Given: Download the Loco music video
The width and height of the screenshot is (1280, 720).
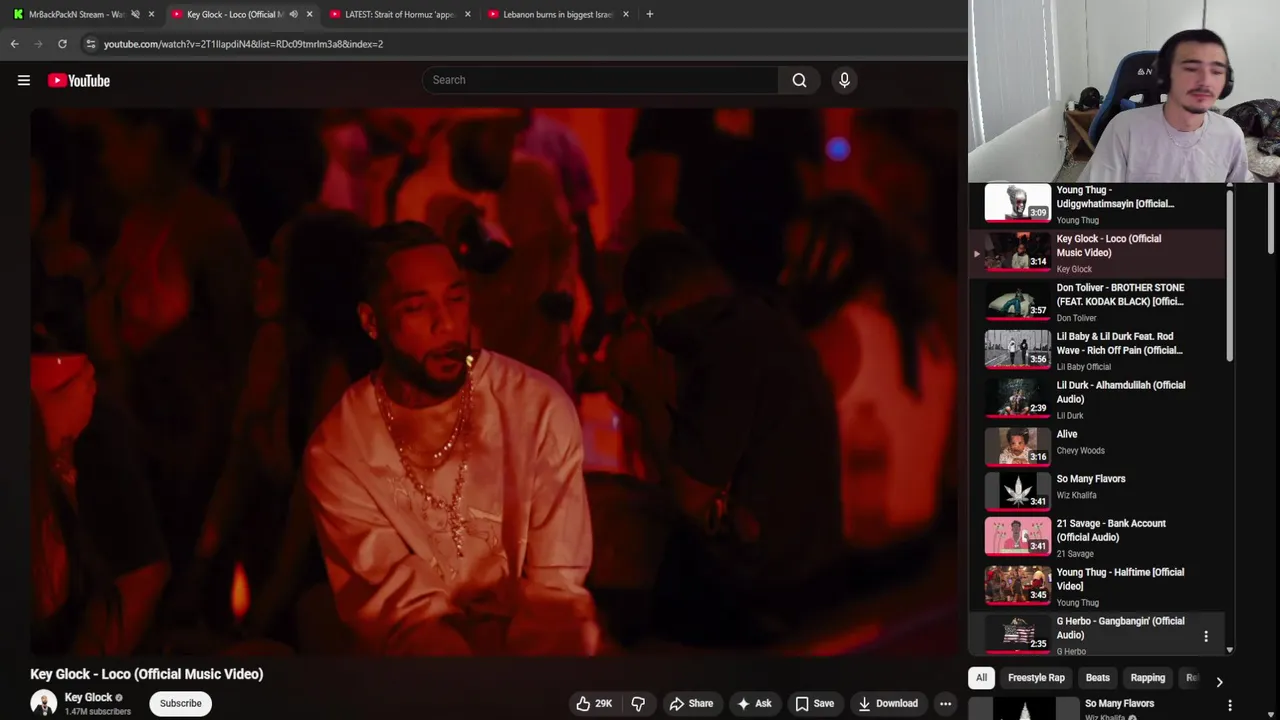Looking at the screenshot, I should tap(887, 703).
